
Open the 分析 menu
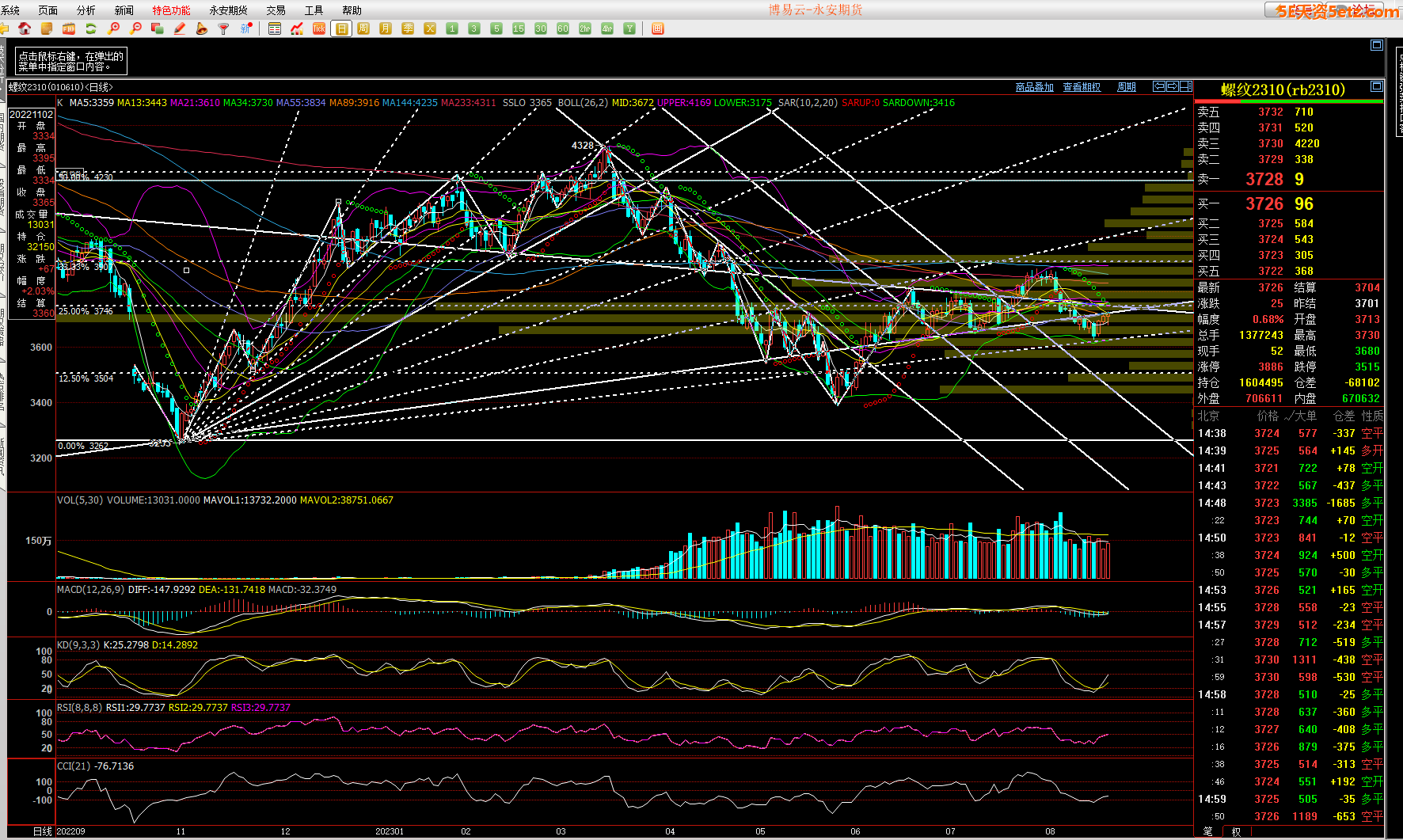(x=86, y=10)
